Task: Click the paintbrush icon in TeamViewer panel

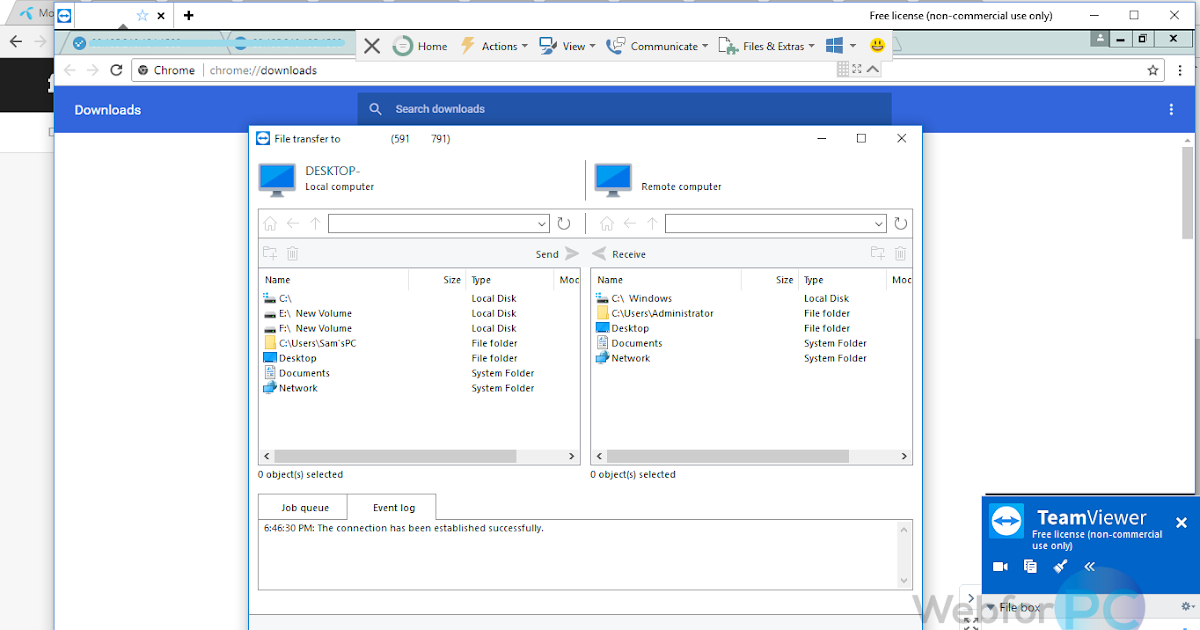Action: click(1060, 567)
